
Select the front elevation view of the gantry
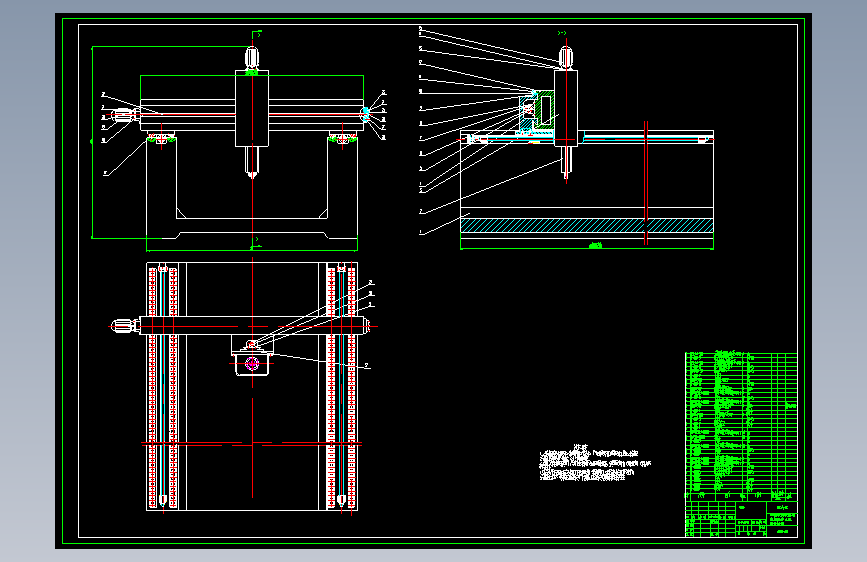point(238,142)
